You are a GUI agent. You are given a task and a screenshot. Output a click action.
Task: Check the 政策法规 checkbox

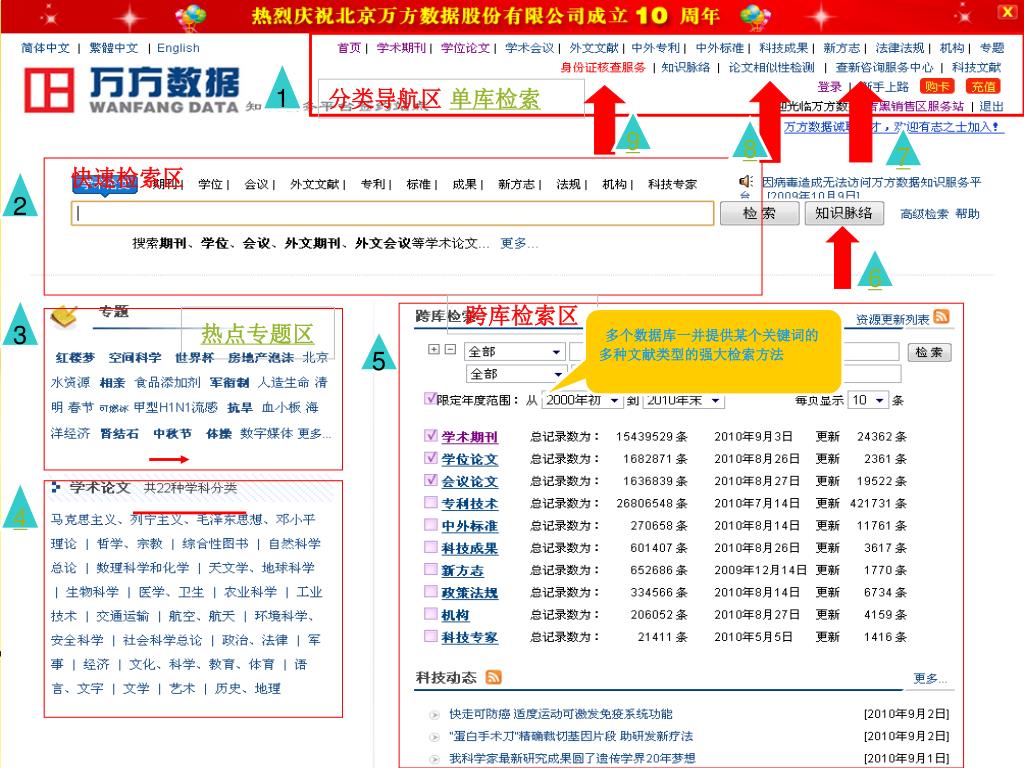pyautogui.click(x=430, y=591)
